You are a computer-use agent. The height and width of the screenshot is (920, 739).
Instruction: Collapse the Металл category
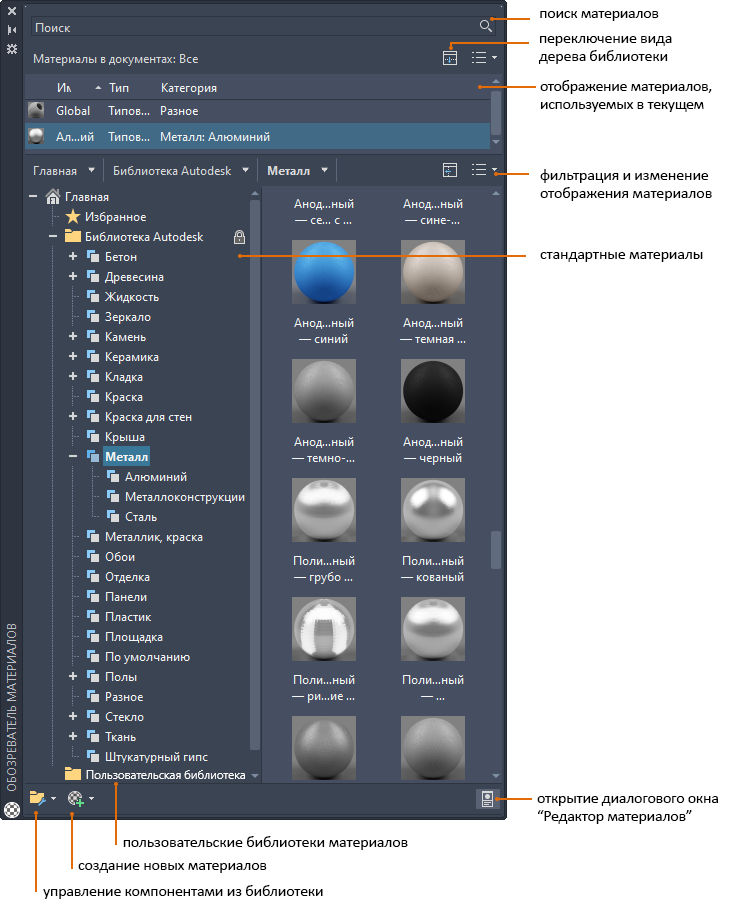73,456
